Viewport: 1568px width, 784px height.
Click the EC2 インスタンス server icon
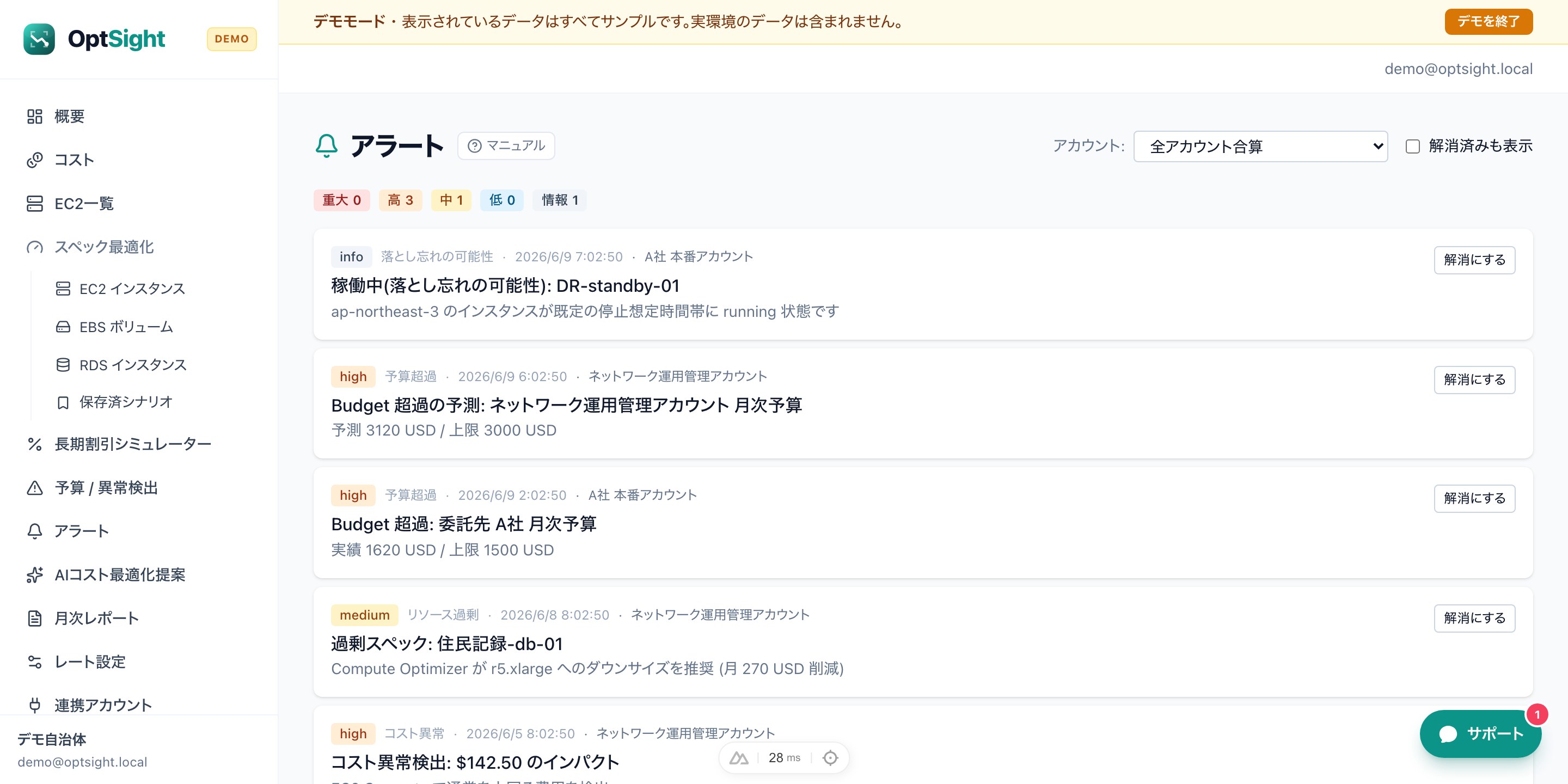point(63,289)
